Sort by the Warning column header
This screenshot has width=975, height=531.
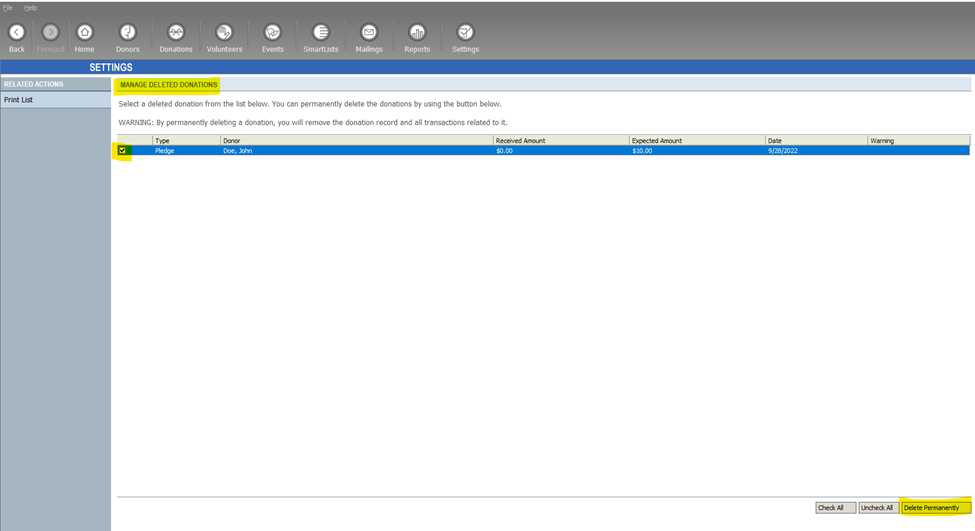(918, 141)
